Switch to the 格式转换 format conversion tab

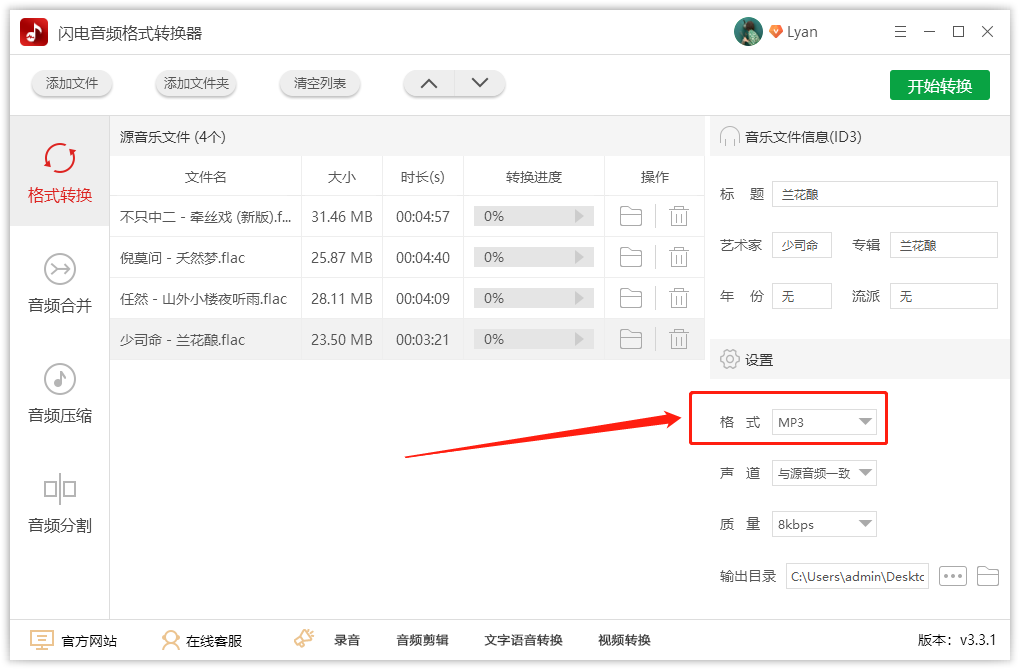[60, 172]
